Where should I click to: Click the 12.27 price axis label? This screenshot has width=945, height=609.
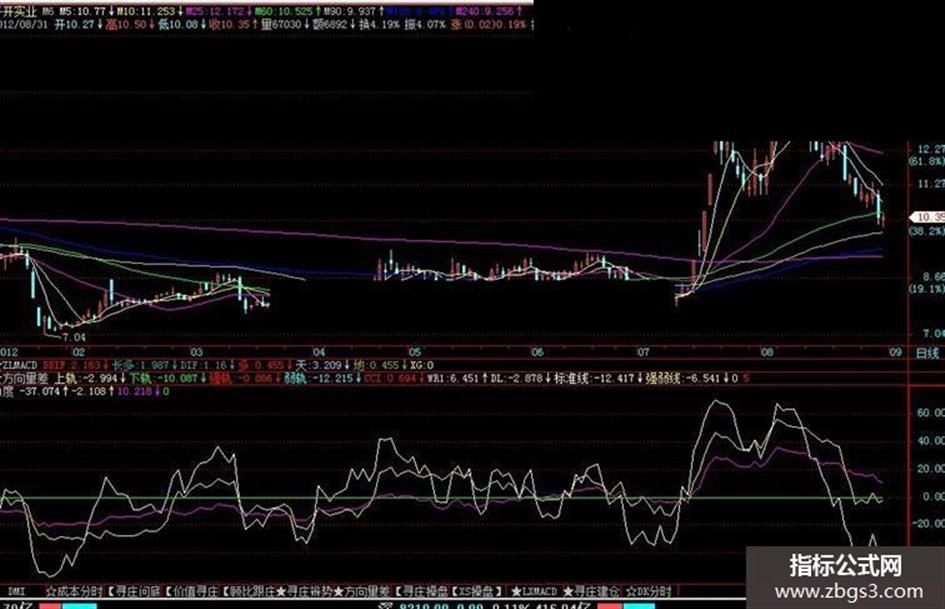[x=931, y=149]
